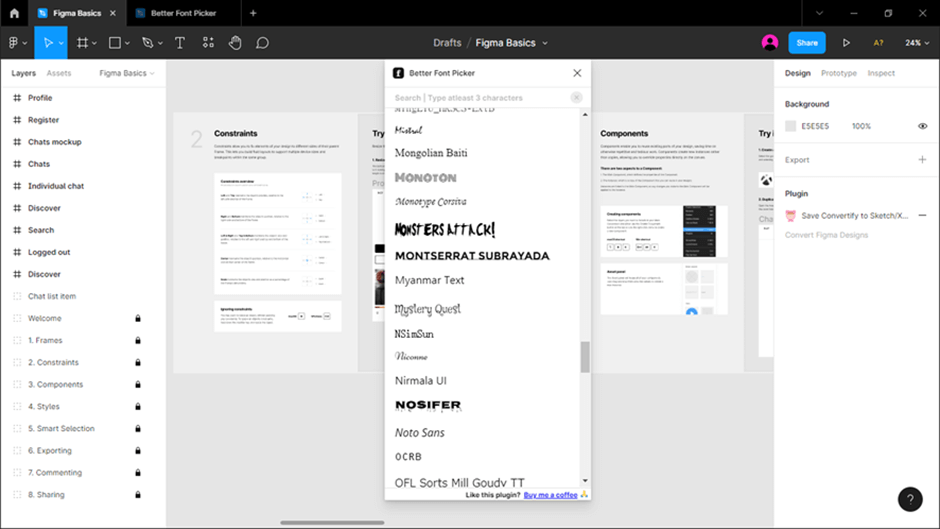Remove the Save Convertify plugin entry
The height and width of the screenshot is (529, 940).
(922, 215)
